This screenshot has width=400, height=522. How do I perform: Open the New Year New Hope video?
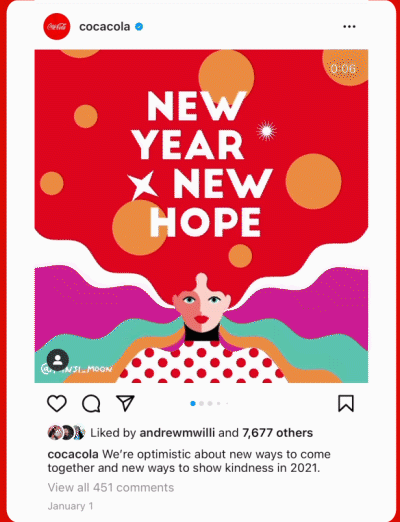201,216
